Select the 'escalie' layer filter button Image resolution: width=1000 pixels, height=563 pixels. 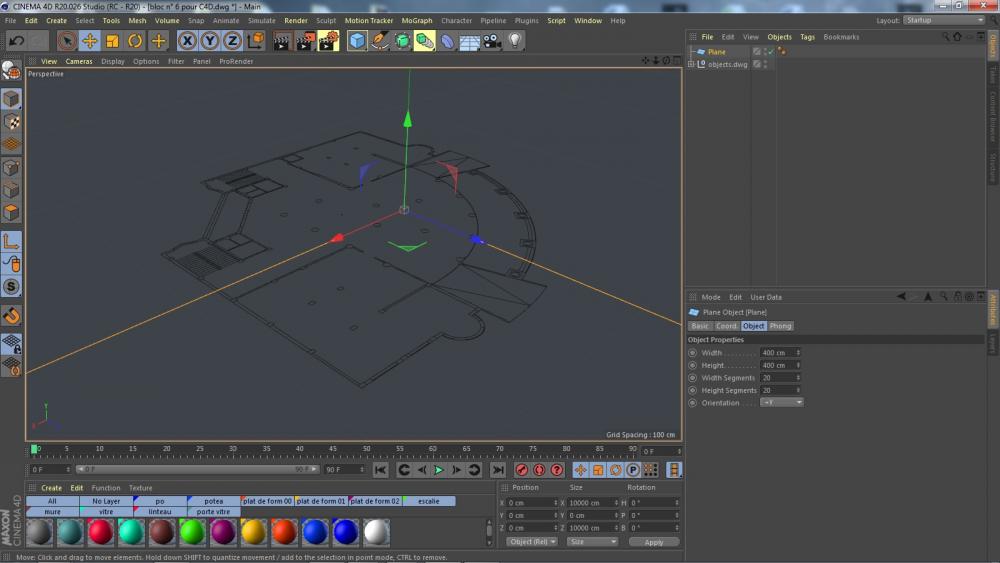(428, 501)
